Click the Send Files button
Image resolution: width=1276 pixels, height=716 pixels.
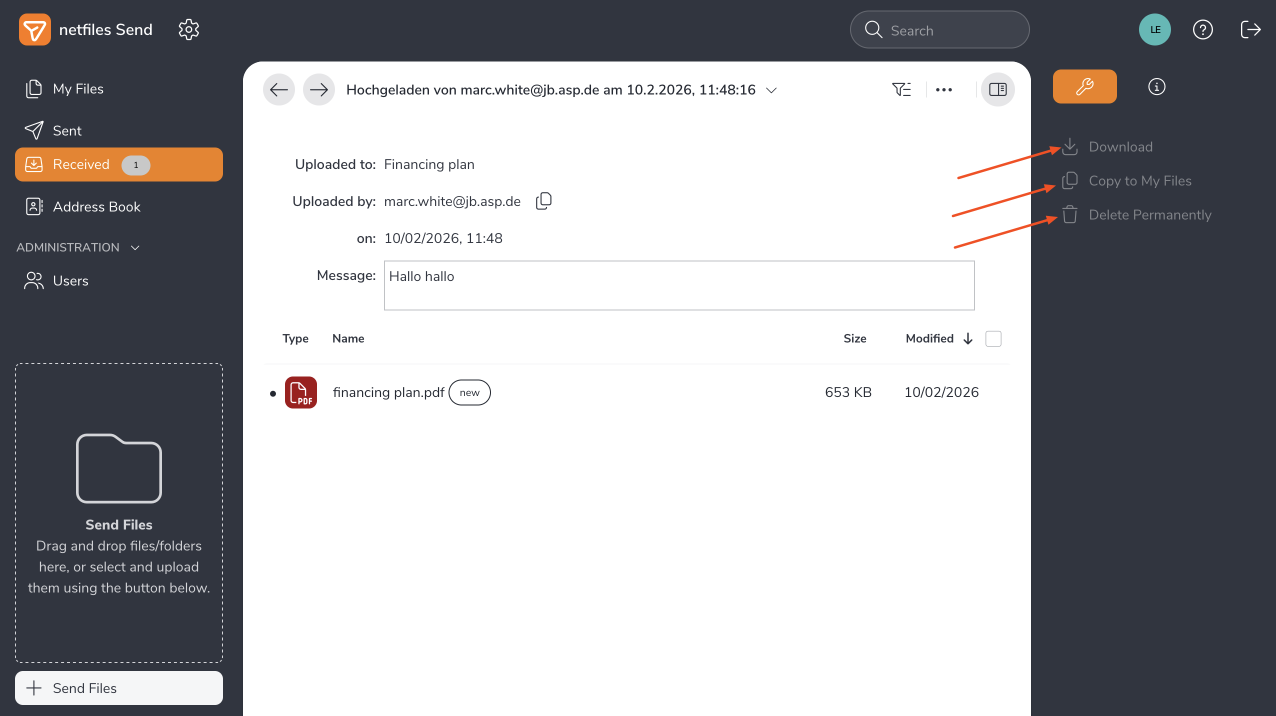click(119, 688)
